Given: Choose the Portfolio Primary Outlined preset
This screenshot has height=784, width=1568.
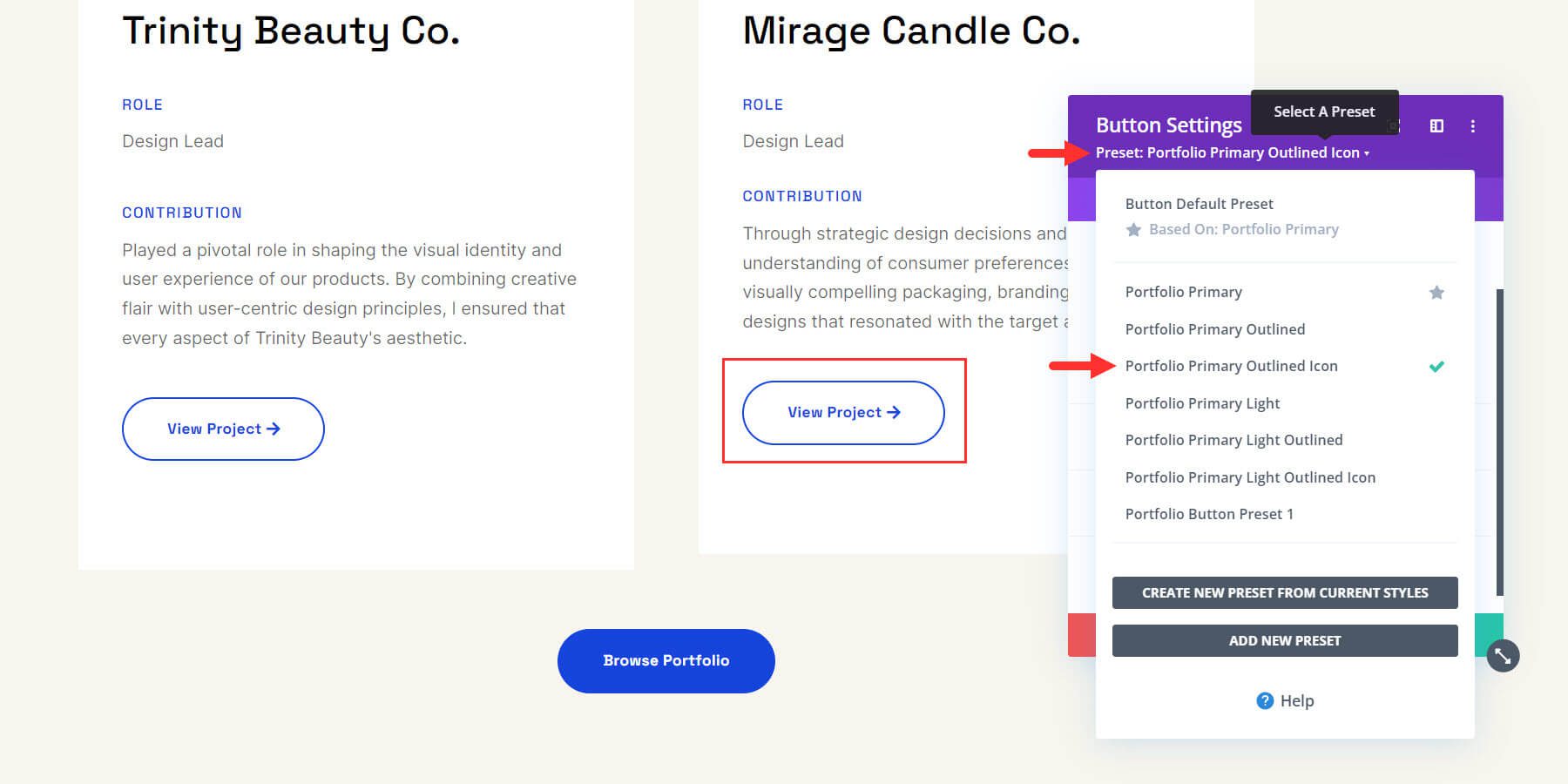Looking at the screenshot, I should click(1214, 329).
